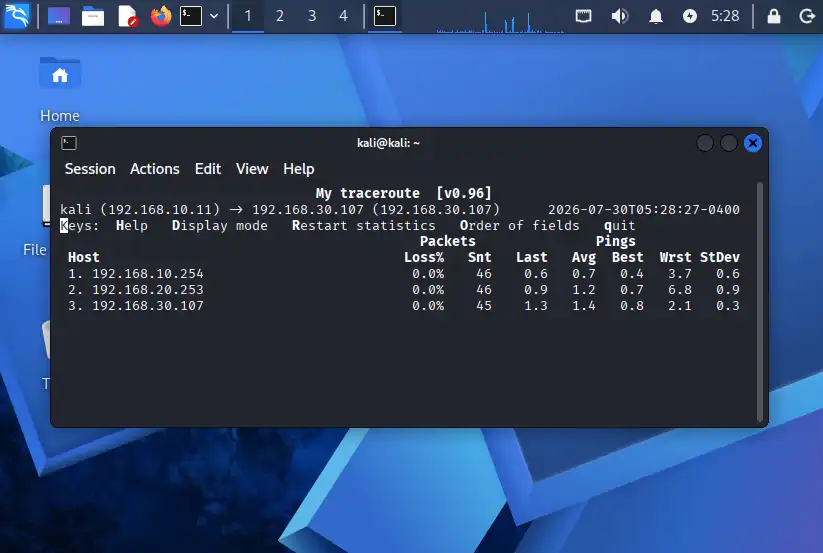The width and height of the screenshot is (823, 553).
Task: Click the 'Wrst' column header
Action: pos(676,258)
